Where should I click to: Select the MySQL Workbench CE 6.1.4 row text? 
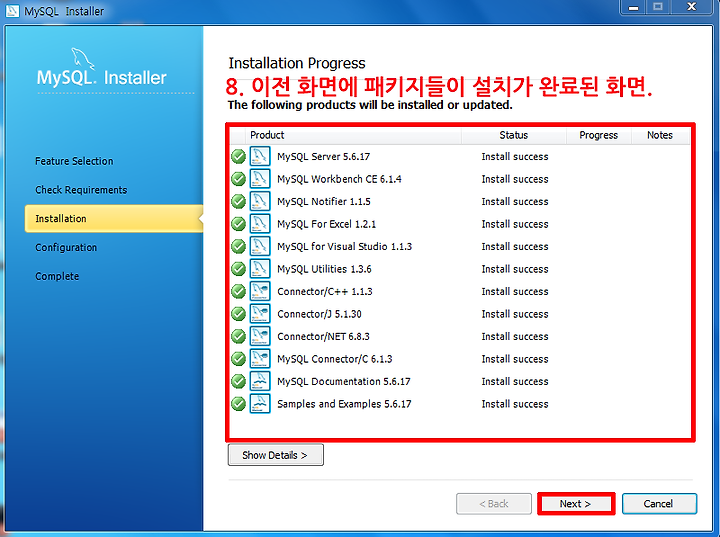click(x=339, y=179)
